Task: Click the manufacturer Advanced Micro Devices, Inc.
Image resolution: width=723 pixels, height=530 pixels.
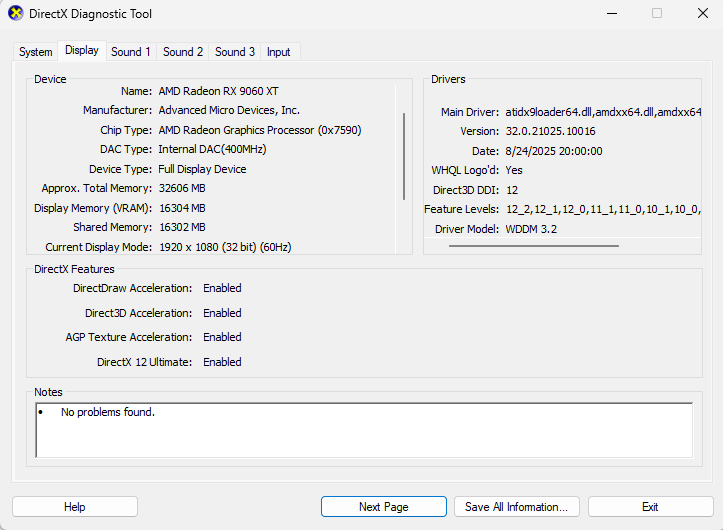Action: (229, 110)
